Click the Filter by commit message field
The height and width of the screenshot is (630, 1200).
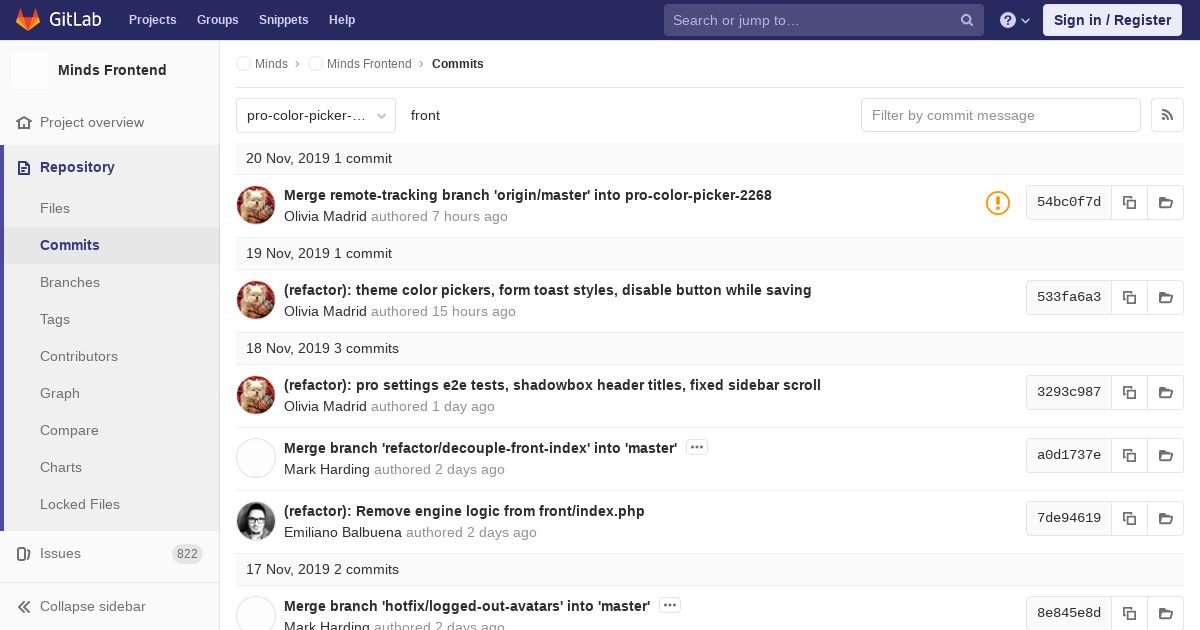pos(1000,115)
